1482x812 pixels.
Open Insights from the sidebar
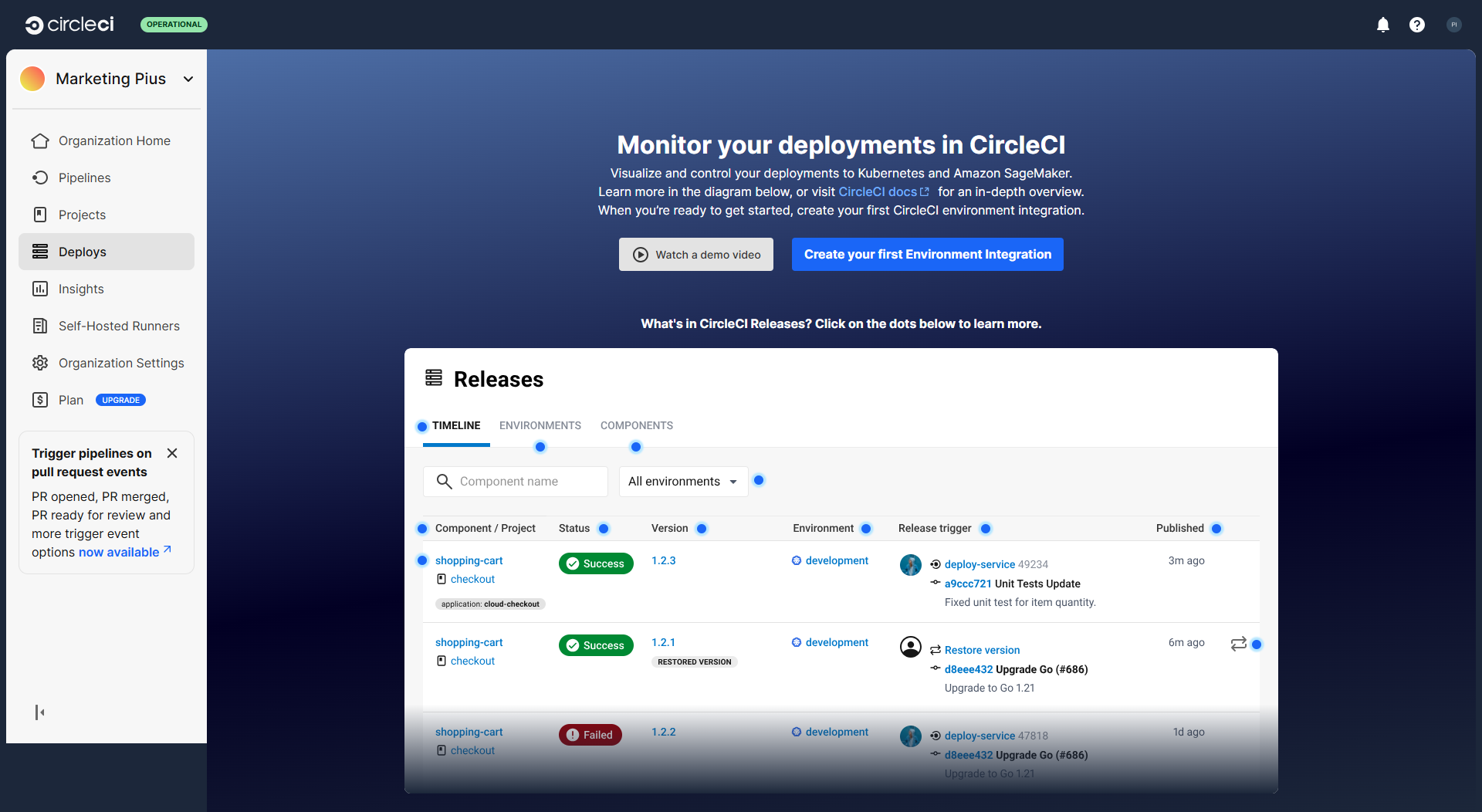(81, 289)
